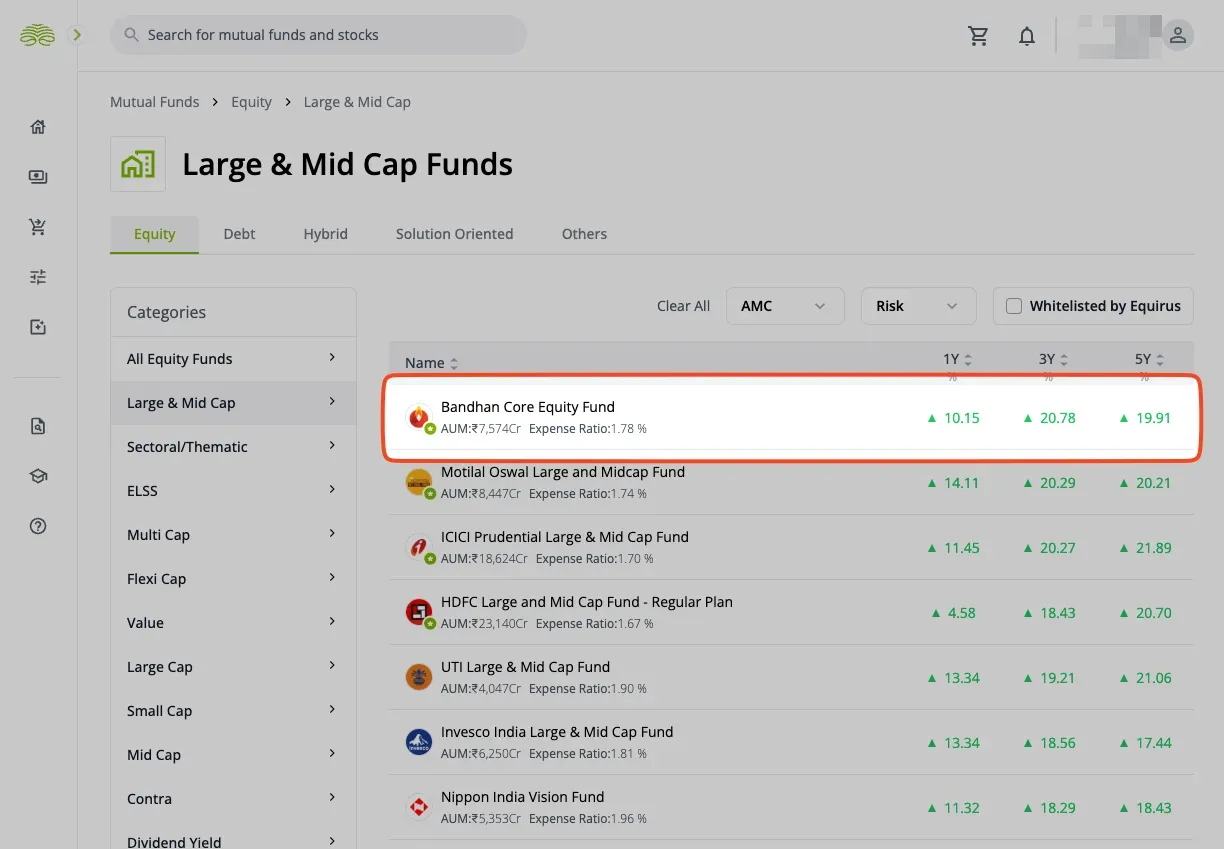Viewport: 1224px width, 849px height.
Task: Open the sidebar cart checkout icon
Action: (x=38, y=227)
